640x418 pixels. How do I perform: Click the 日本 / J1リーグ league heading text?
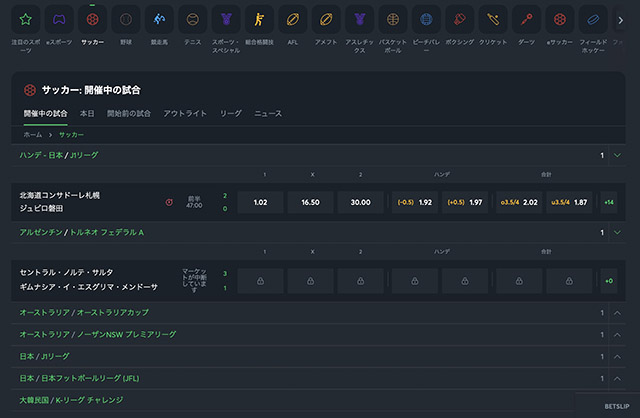point(44,356)
